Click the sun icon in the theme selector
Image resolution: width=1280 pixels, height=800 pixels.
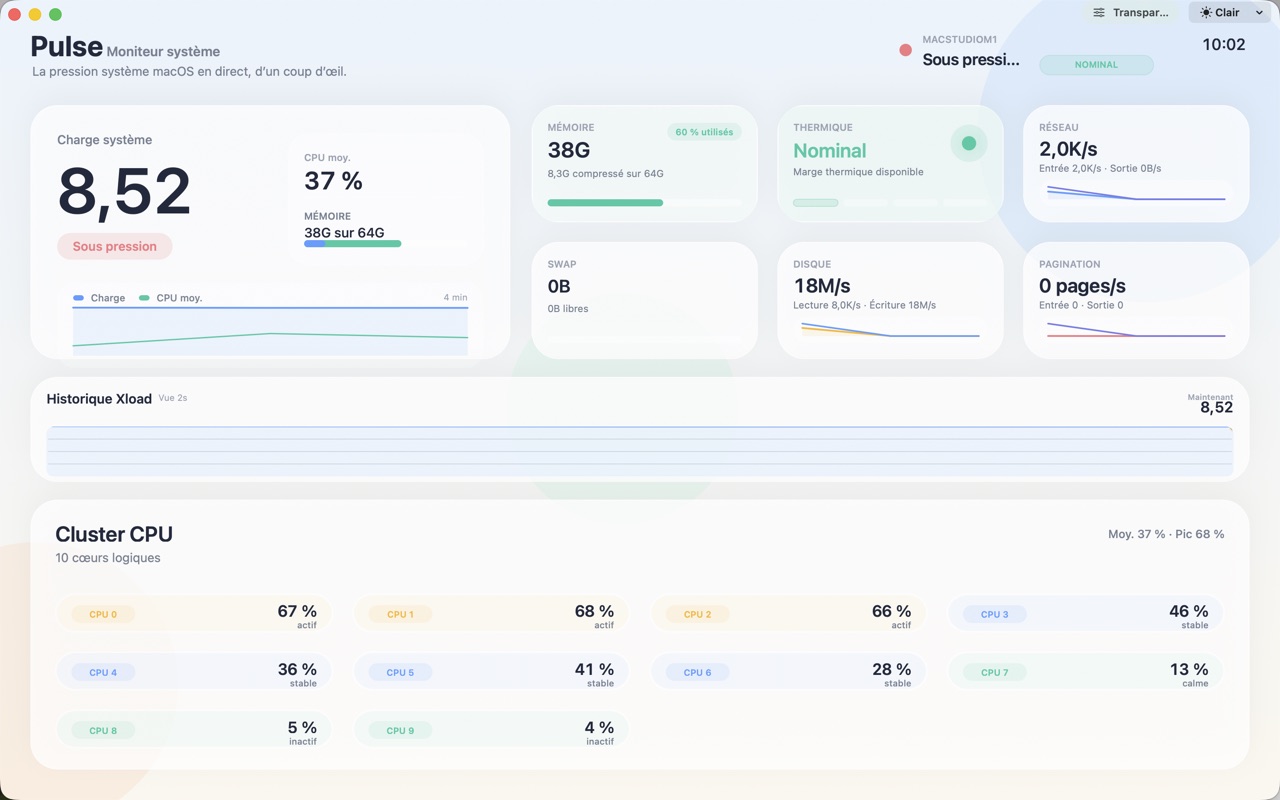click(x=1206, y=13)
